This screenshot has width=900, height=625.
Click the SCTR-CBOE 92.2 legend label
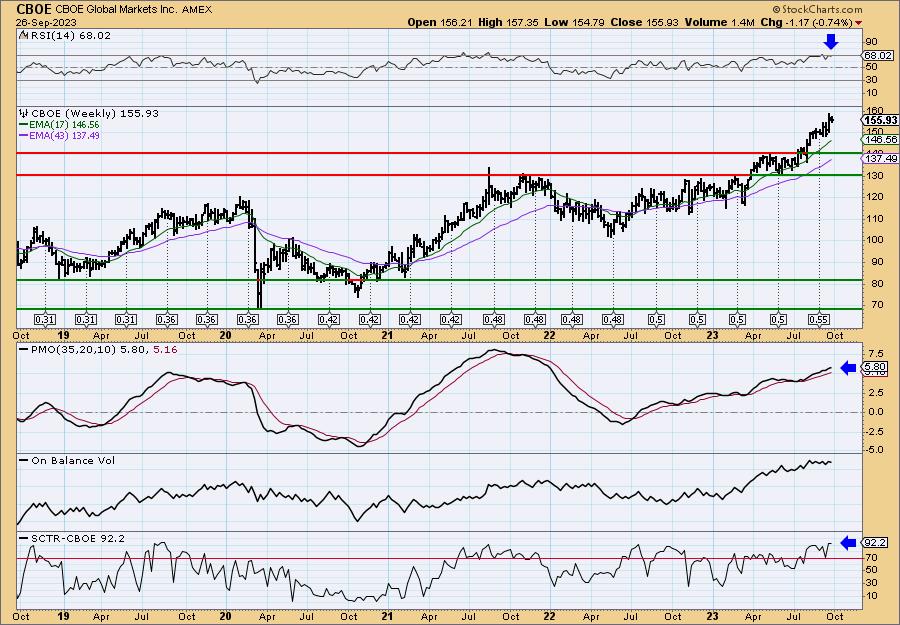[77, 538]
